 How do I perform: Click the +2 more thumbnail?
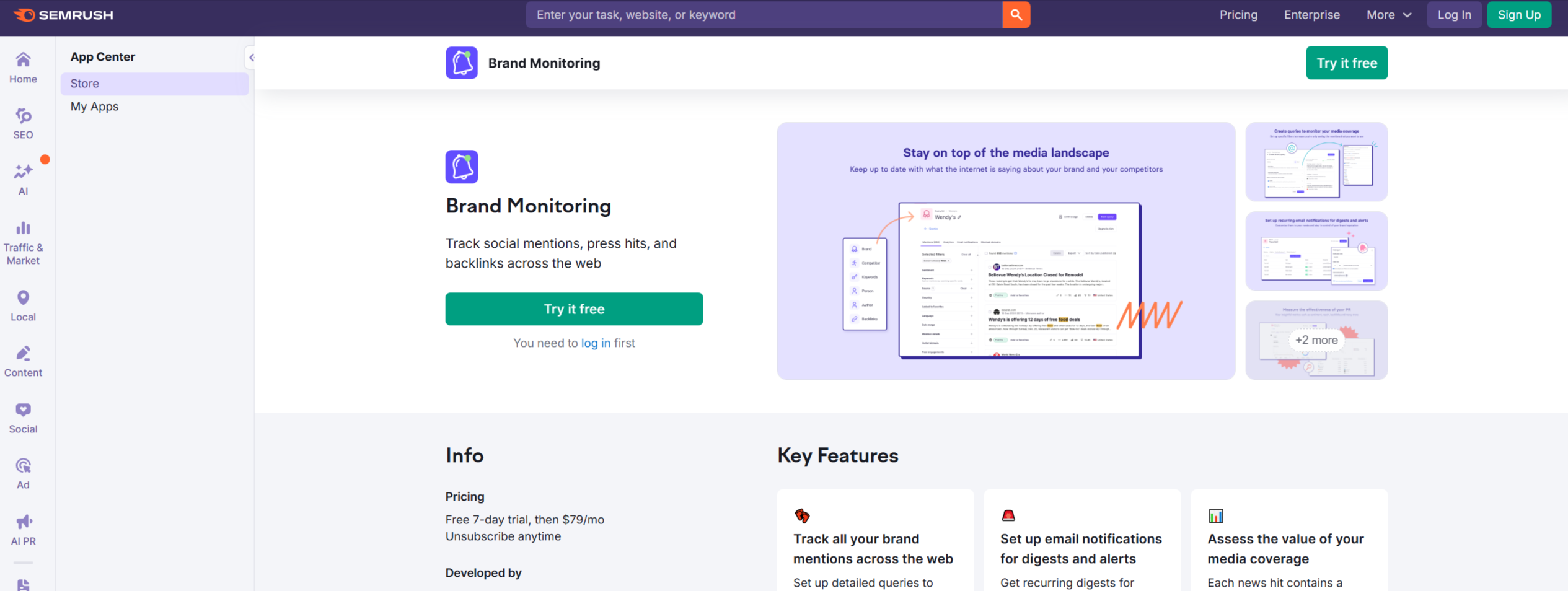click(1316, 340)
